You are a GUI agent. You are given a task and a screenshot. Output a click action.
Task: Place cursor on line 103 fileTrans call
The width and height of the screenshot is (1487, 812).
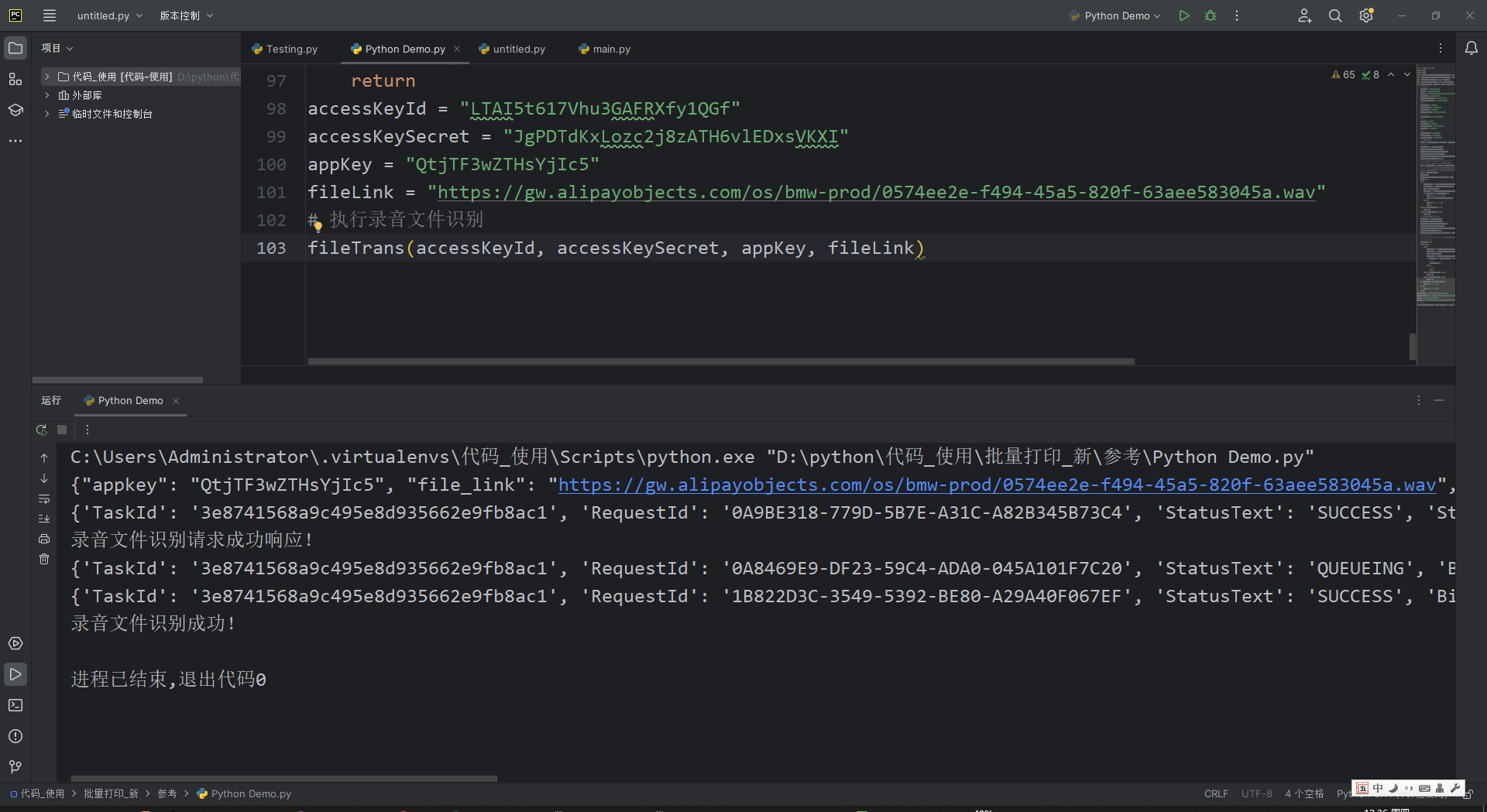tap(616, 248)
